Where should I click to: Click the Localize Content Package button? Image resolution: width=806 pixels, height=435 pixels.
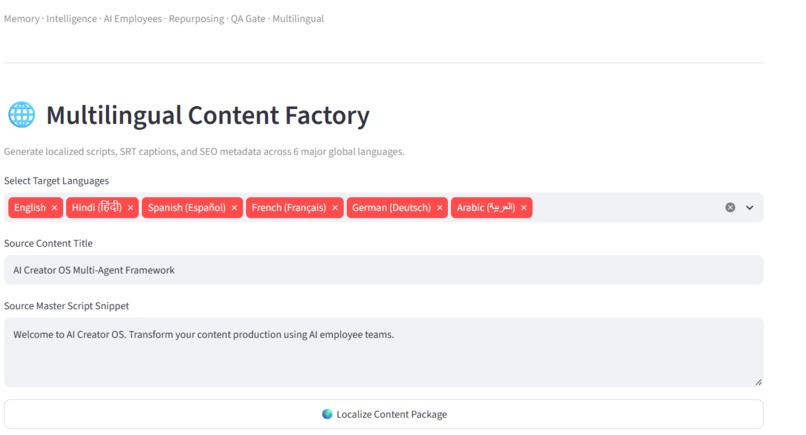point(383,414)
